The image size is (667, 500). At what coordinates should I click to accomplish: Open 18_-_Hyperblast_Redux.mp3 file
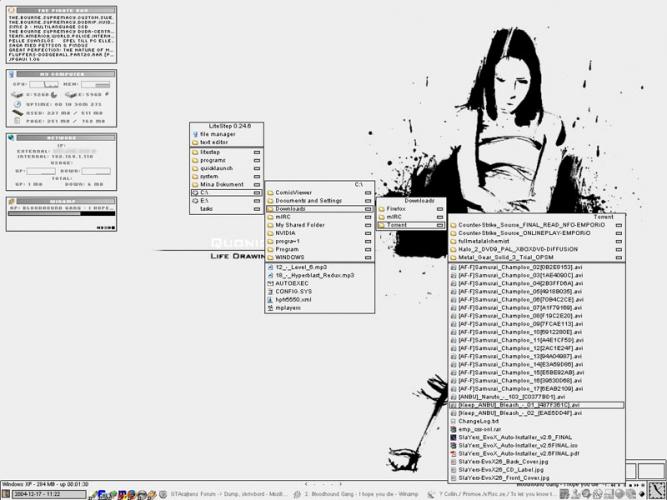coord(319,275)
